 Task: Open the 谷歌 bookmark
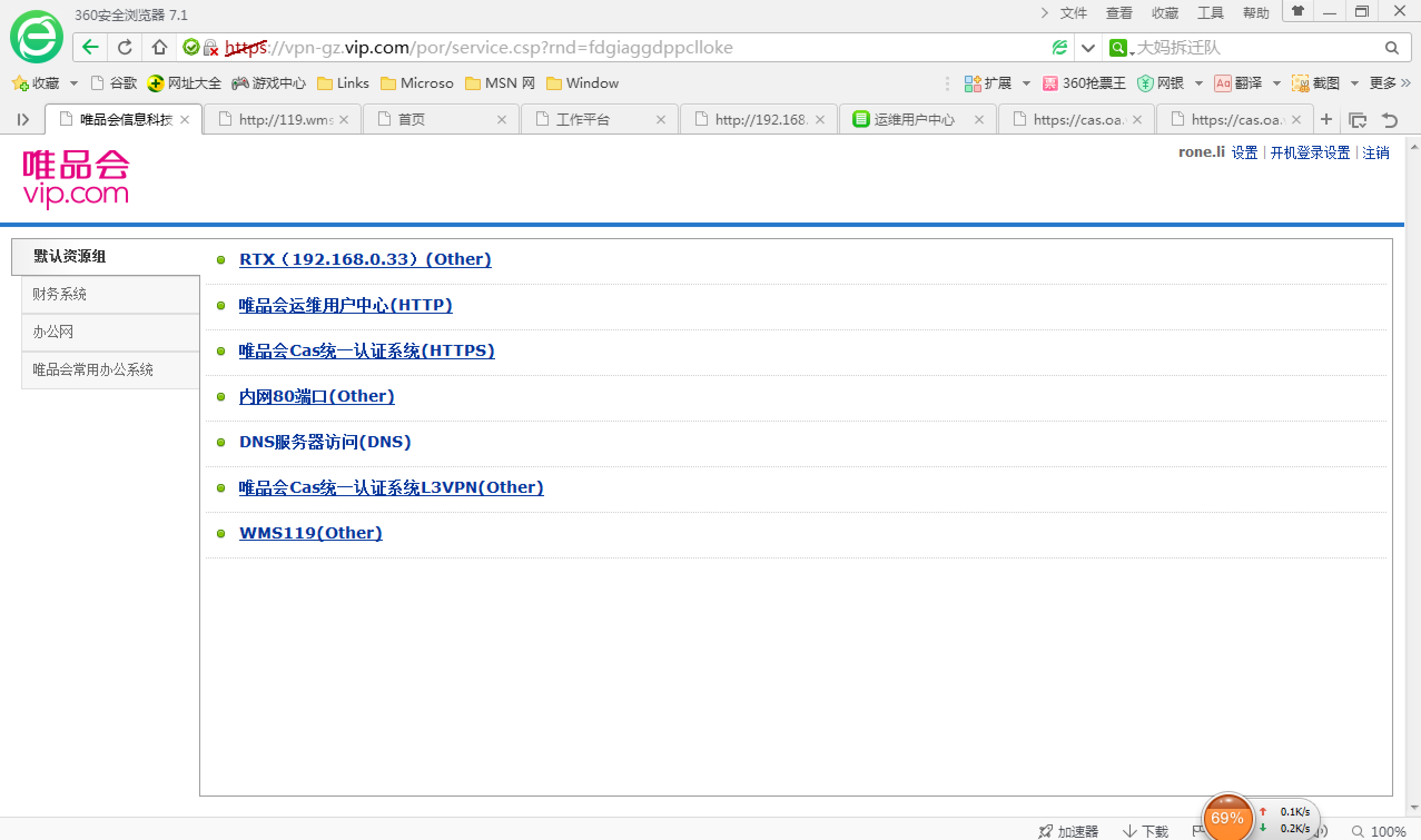pyautogui.click(x=115, y=83)
